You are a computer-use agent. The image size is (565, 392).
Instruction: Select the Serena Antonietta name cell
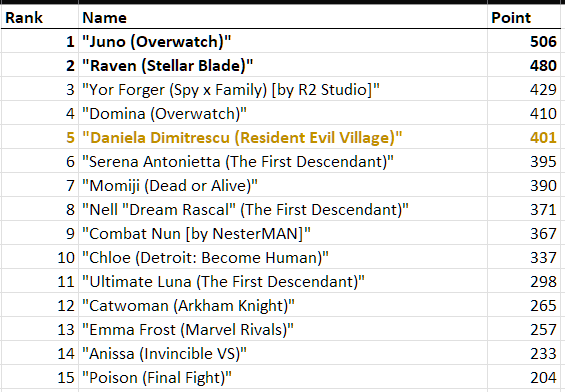coord(283,161)
